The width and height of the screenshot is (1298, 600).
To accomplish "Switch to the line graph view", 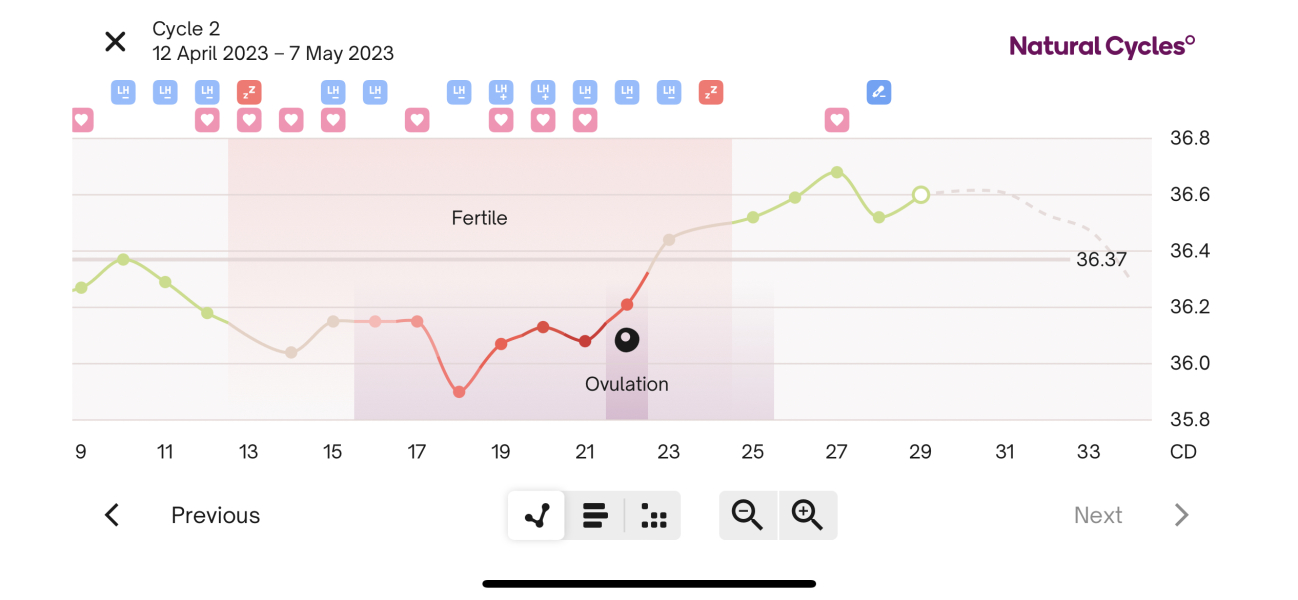I will [x=537, y=515].
